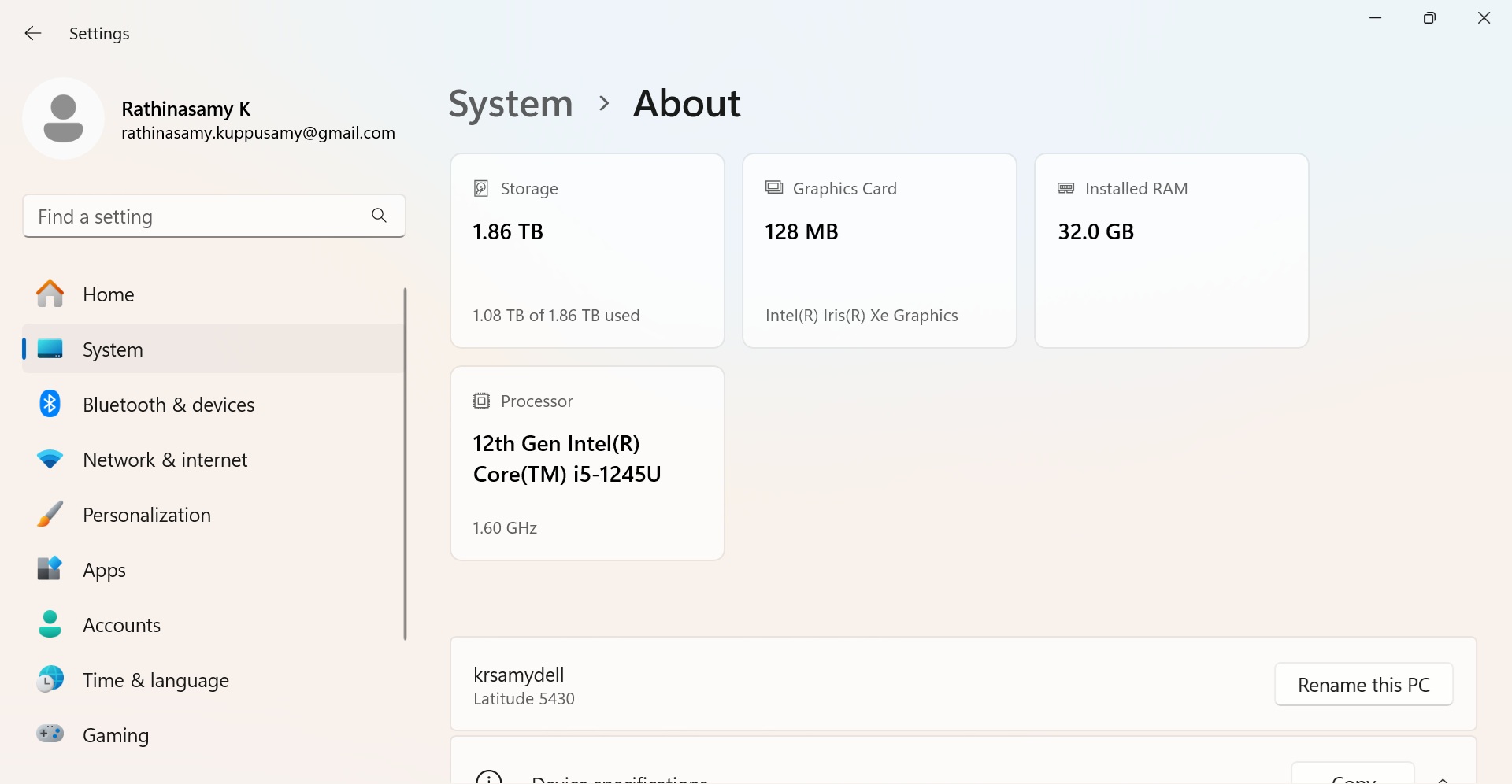Viewport: 1512px width, 784px height.
Task: Close the Settings window
Action: (x=1484, y=17)
